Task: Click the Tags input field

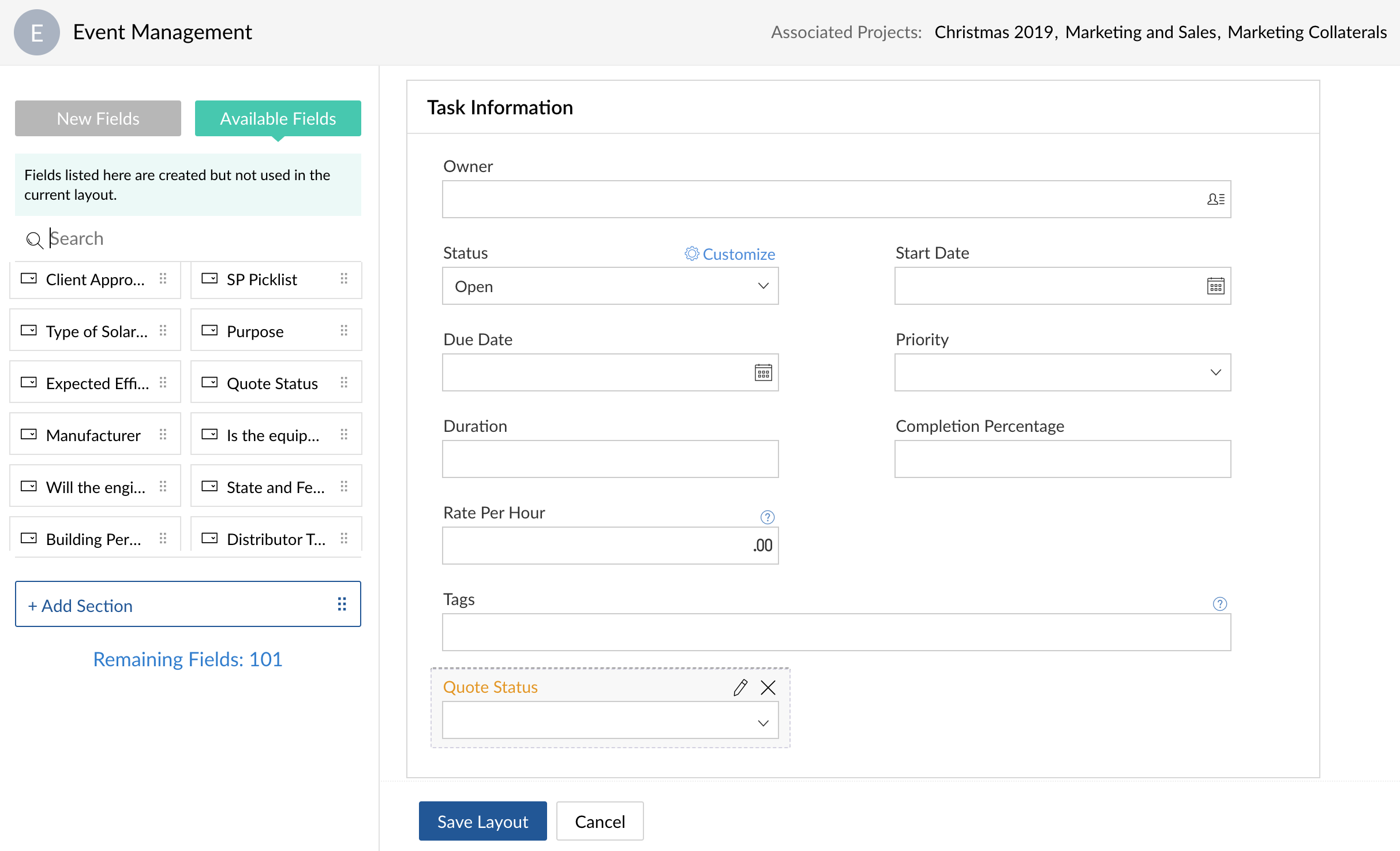Action: point(836,632)
